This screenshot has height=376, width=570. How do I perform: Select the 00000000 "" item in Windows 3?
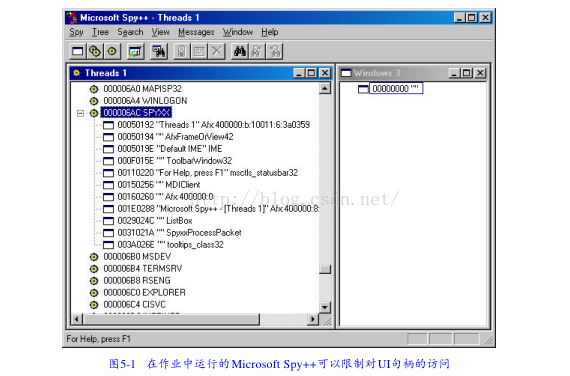(396, 88)
